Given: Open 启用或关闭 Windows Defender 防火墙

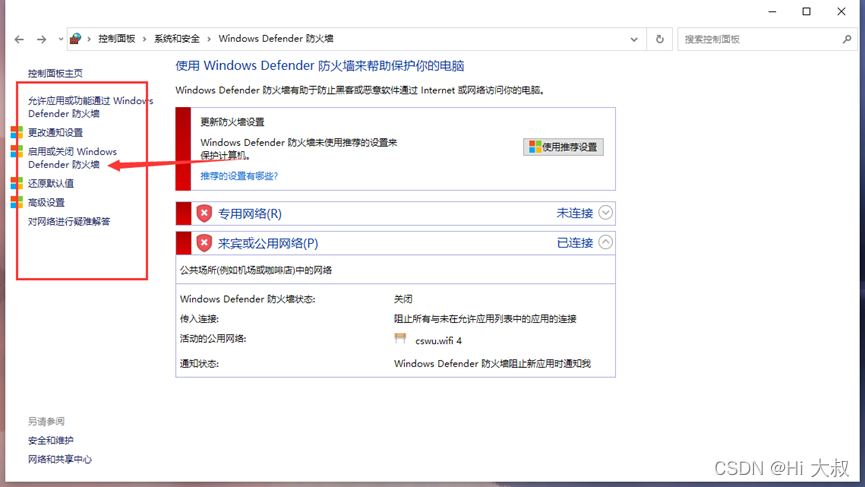Looking at the screenshot, I should point(72,158).
